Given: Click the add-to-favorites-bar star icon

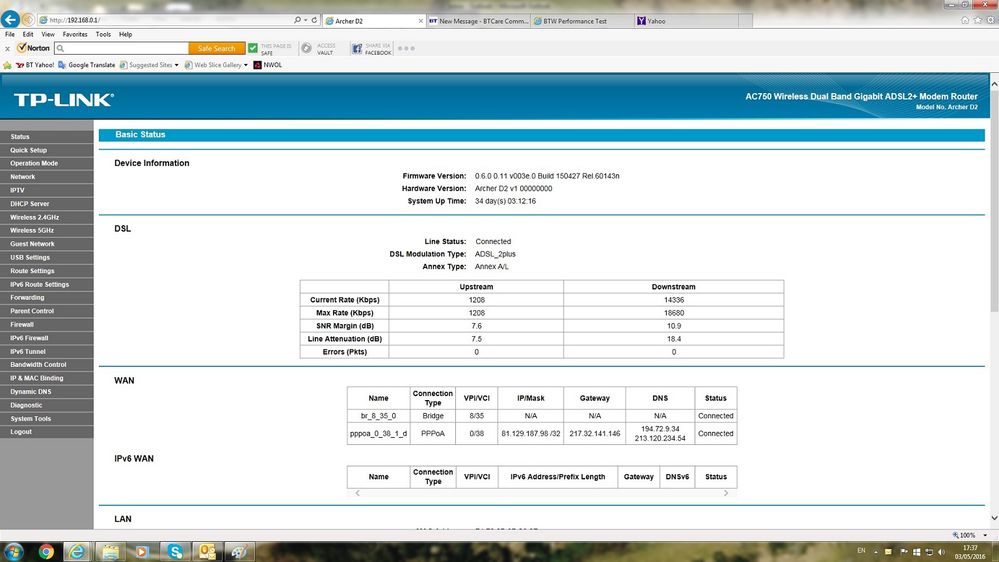Looking at the screenshot, I should click(7, 65).
